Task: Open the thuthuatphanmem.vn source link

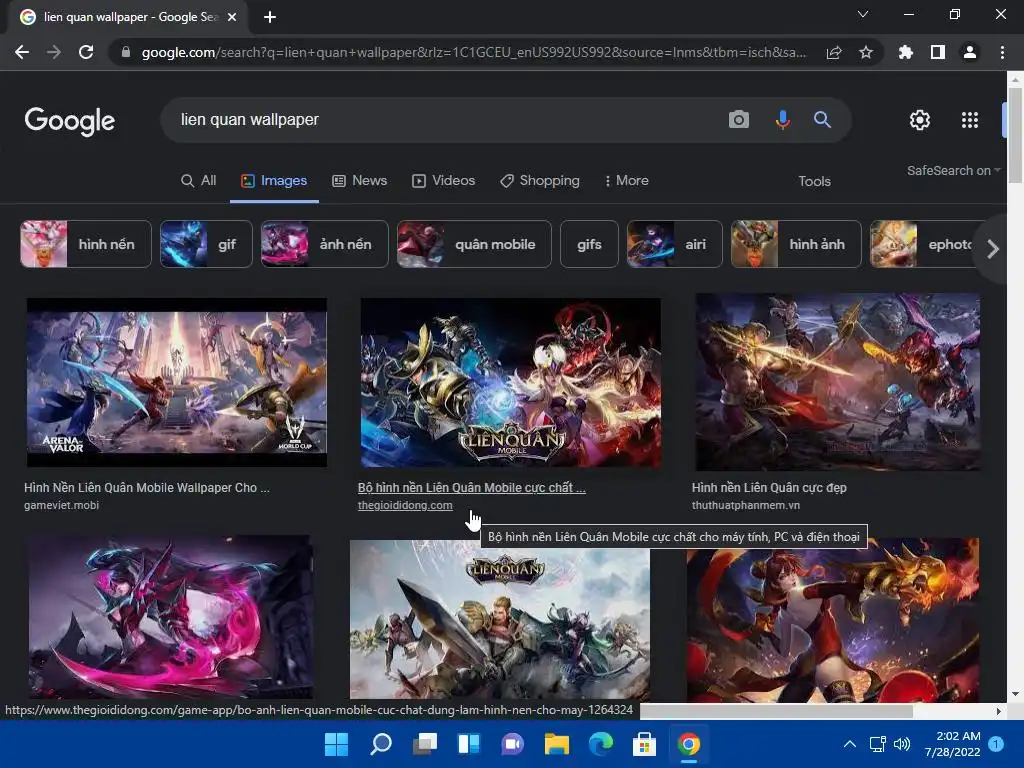Action: [x=746, y=505]
